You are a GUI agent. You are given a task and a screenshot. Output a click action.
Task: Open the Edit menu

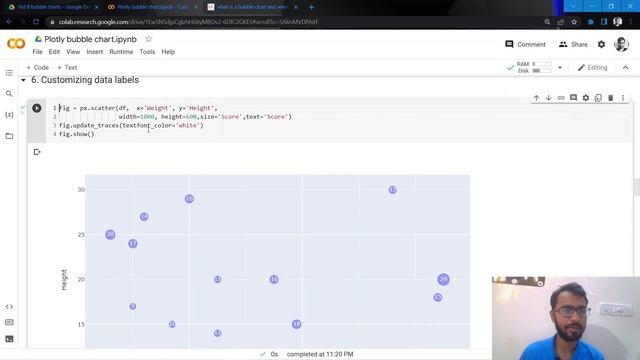54,52
